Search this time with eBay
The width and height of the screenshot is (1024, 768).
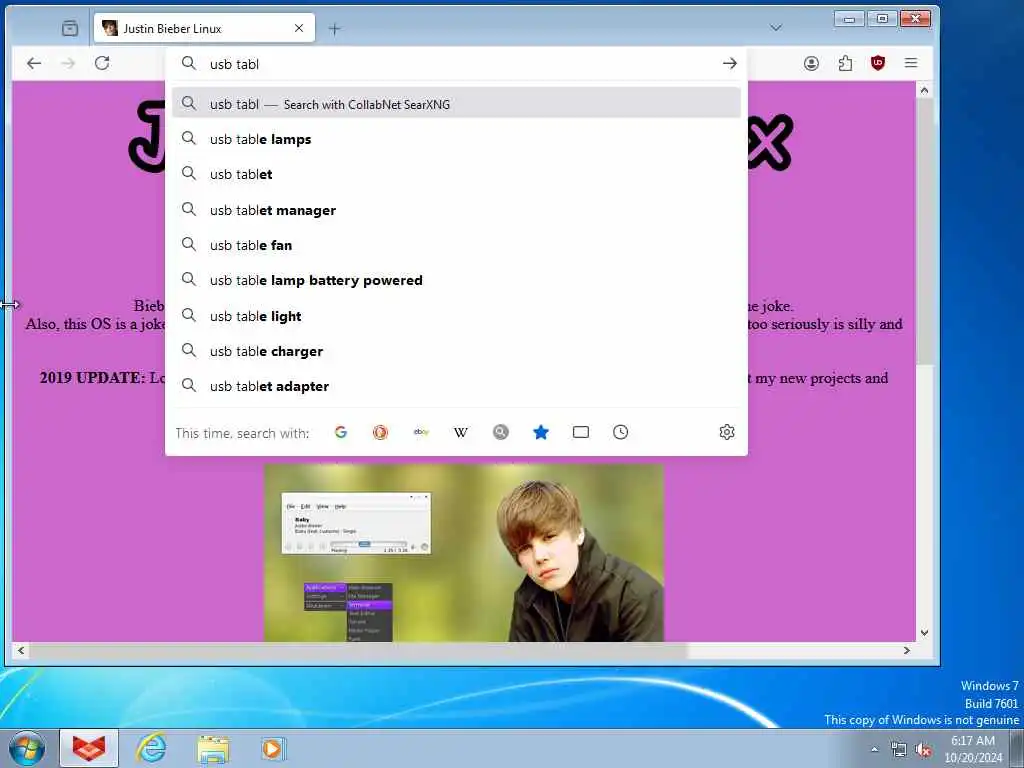click(x=421, y=432)
